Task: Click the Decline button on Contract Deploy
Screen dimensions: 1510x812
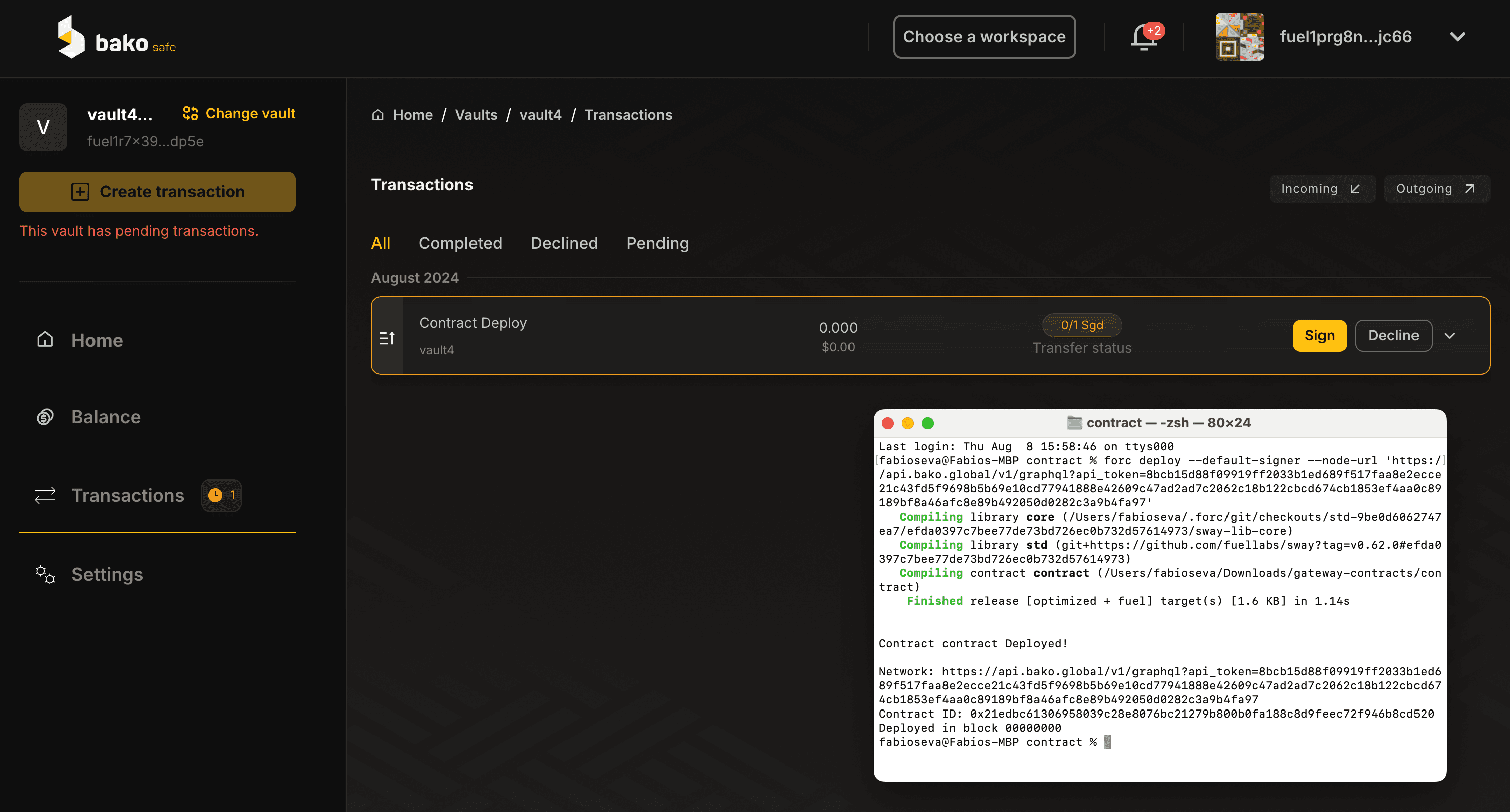Action: coord(1394,335)
